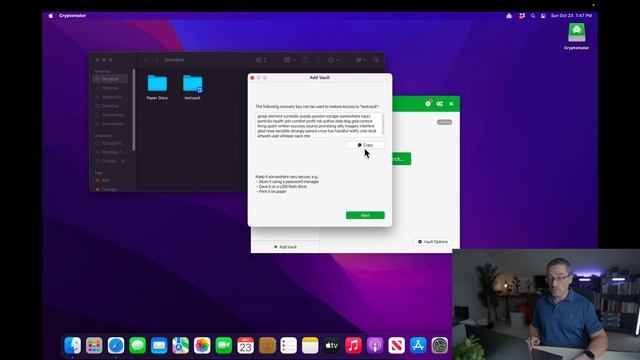The height and width of the screenshot is (360, 640).
Task: Select Recents in the Finder sidebar
Action: [110, 88]
